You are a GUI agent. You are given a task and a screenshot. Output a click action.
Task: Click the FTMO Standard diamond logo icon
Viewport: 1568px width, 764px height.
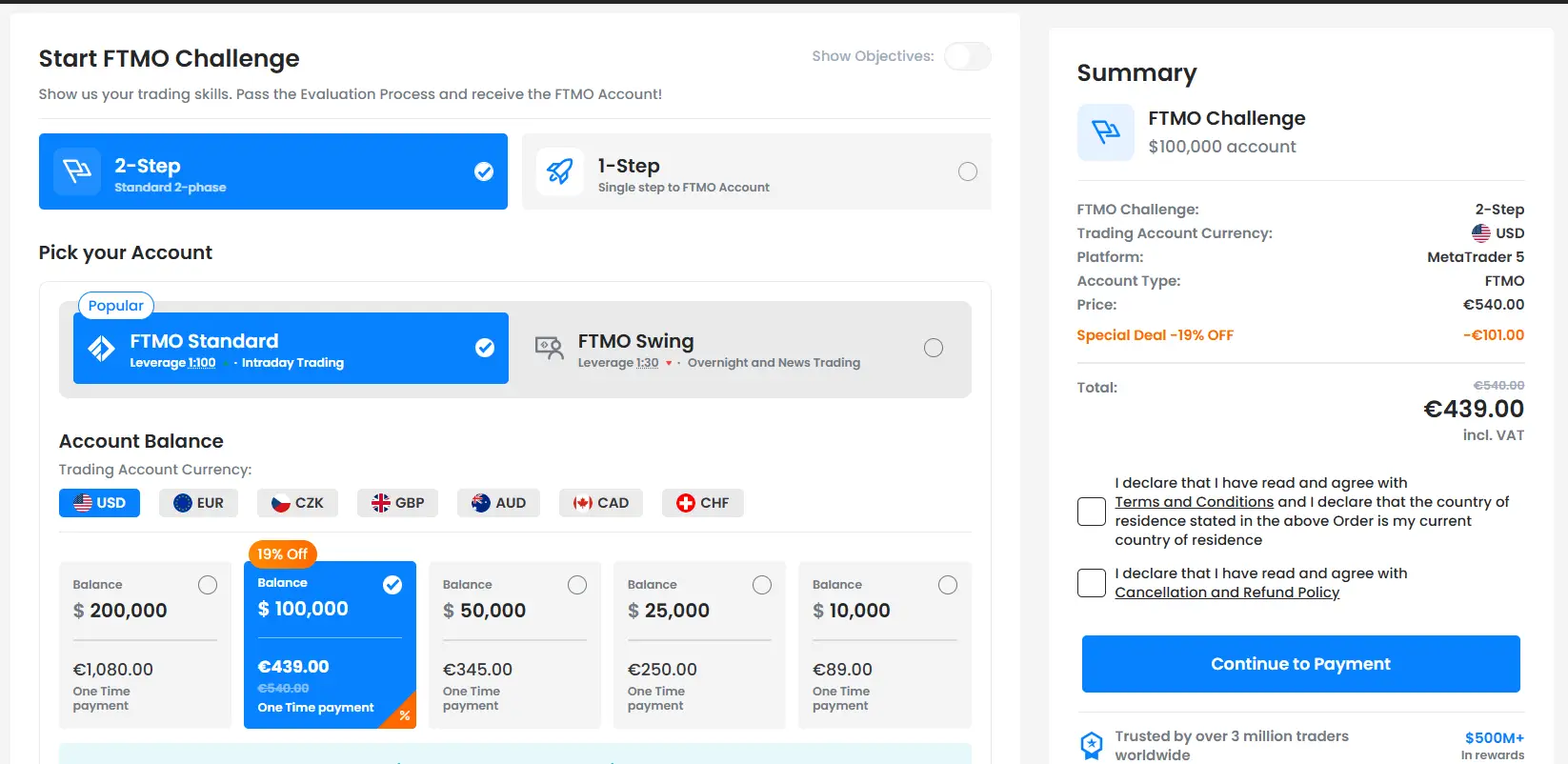coord(101,349)
